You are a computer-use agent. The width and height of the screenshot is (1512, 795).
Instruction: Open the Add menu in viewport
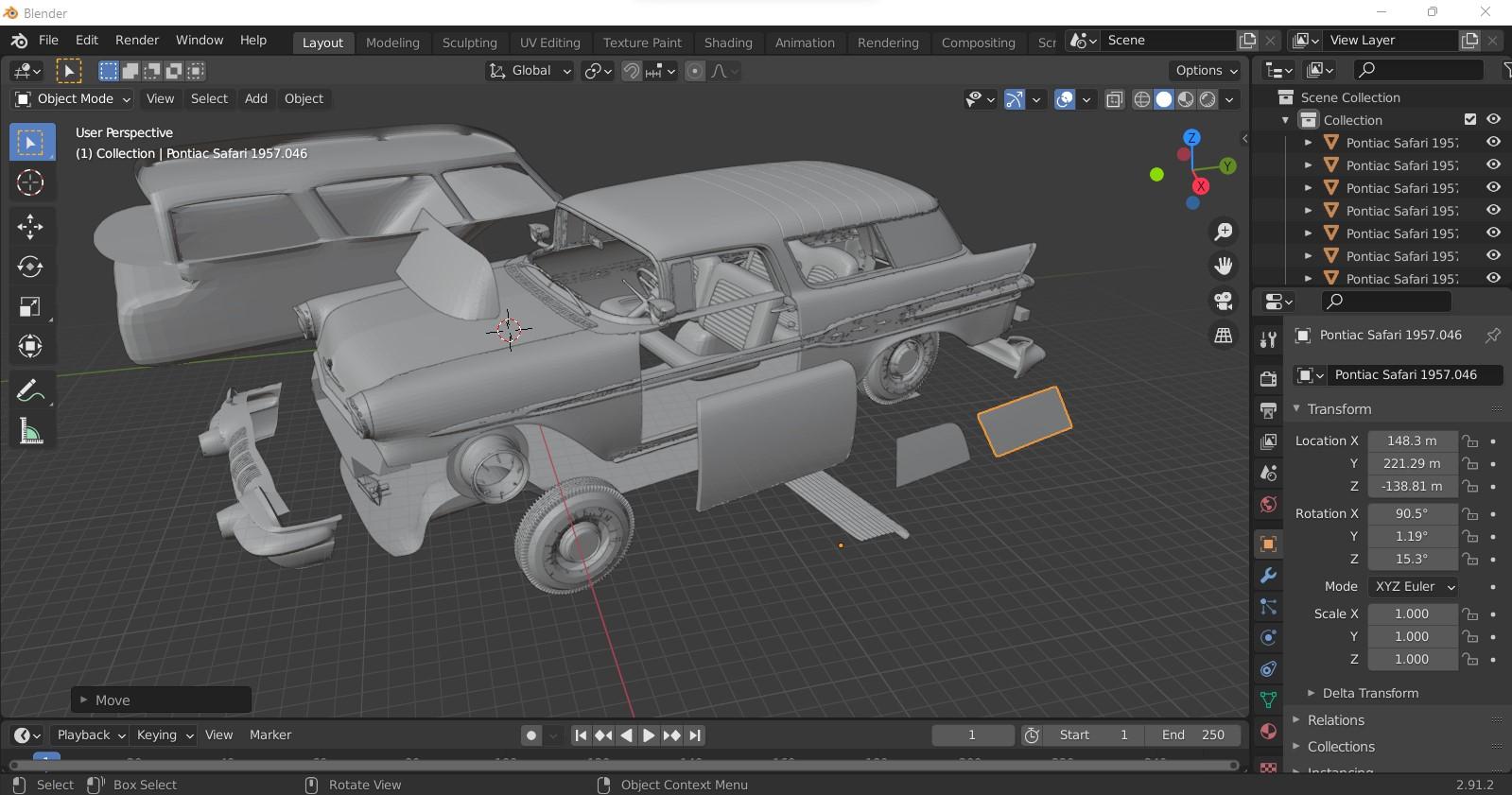pyautogui.click(x=256, y=99)
